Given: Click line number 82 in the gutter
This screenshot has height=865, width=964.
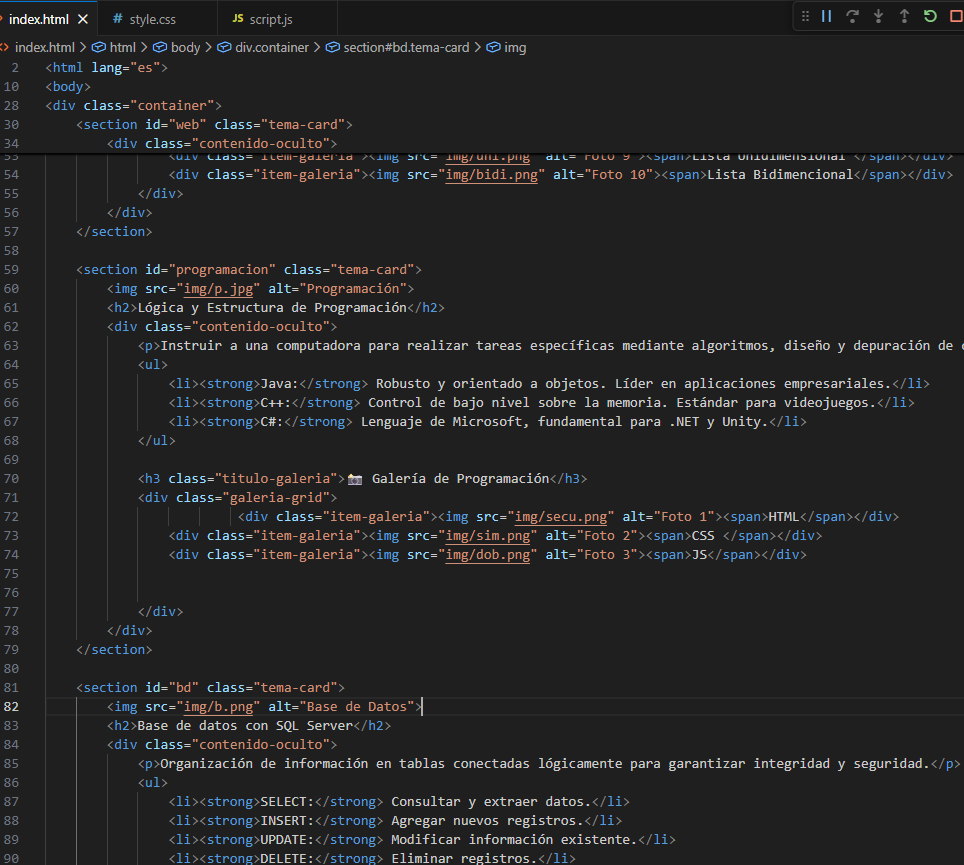Looking at the screenshot, I should point(12,706).
